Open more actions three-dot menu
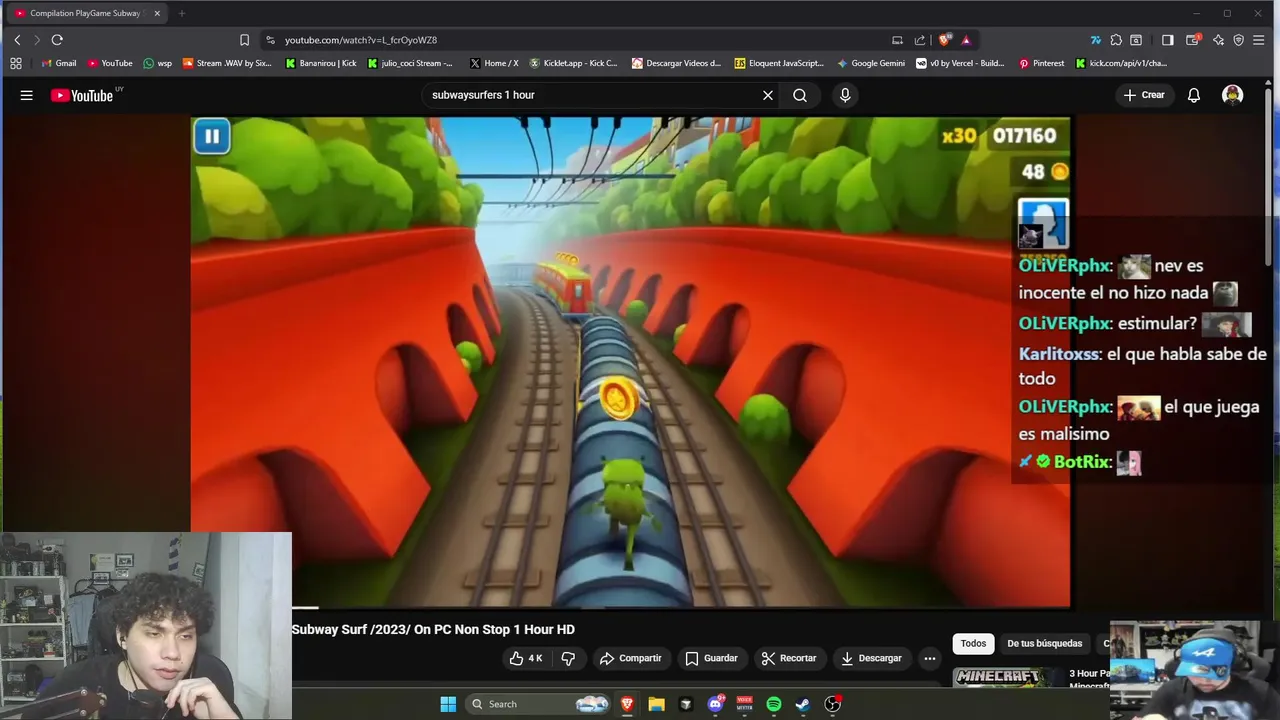 click(x=930, y=658)
